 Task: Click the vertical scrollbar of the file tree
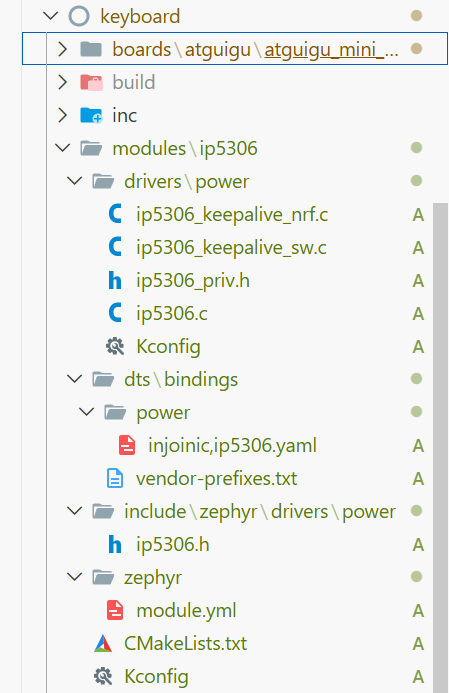441,447
